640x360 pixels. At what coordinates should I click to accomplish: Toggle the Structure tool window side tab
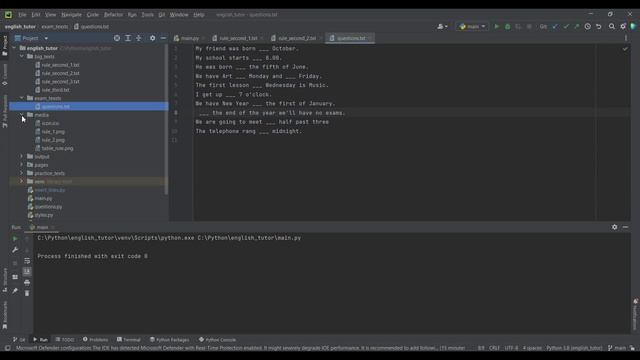click(x=5, y=280)
